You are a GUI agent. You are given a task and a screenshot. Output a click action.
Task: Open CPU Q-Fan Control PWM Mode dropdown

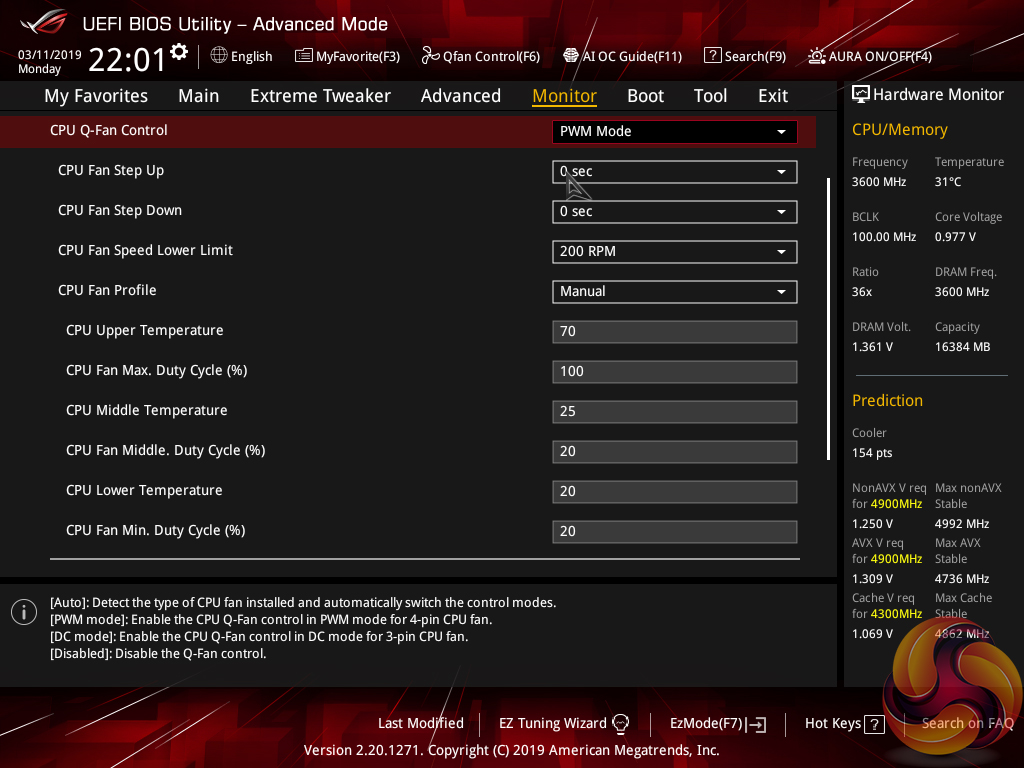tap(675, 131)
